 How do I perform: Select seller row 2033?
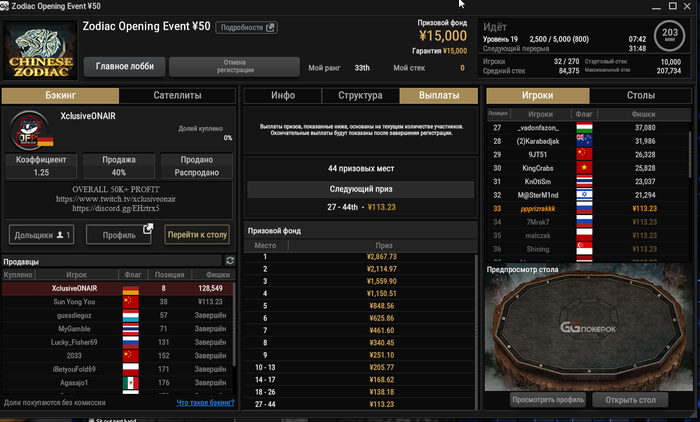pos(117,356)
